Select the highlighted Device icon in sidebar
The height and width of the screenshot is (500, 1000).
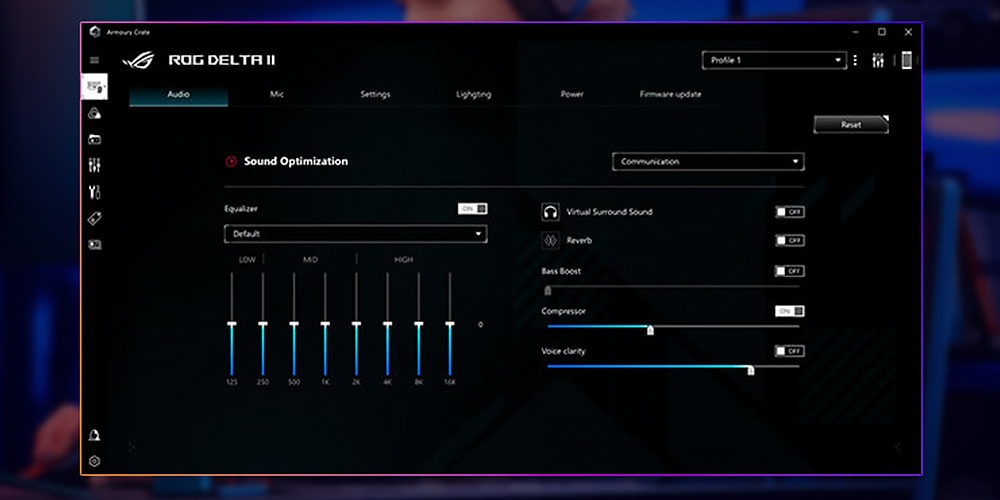click(x=94, y=86)
